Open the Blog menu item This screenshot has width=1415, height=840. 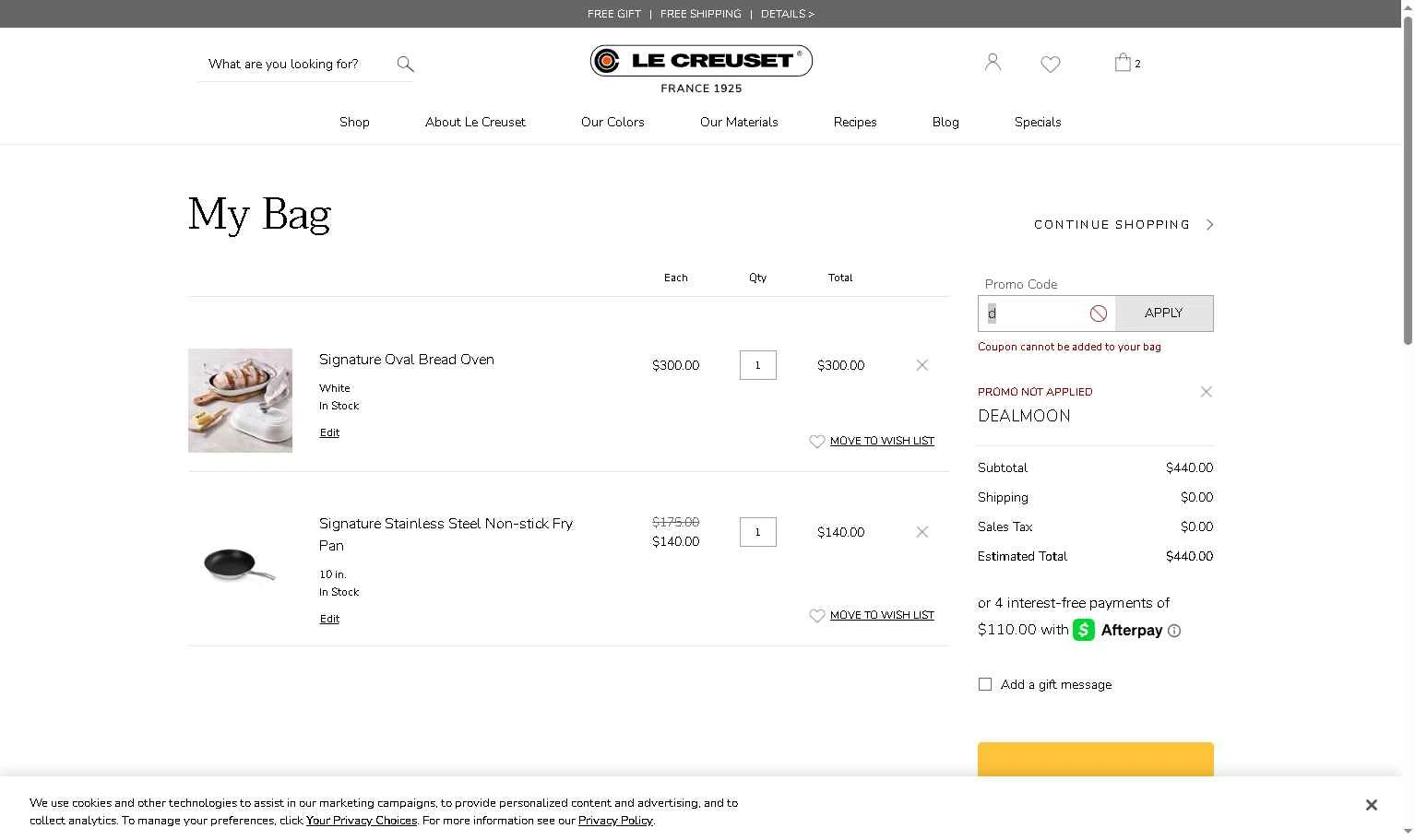point(945,122)
